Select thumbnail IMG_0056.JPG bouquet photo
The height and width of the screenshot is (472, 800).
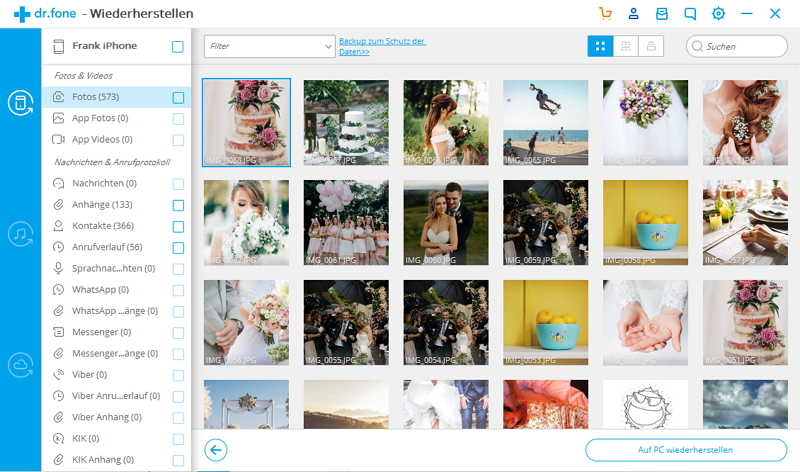[246, 322]
